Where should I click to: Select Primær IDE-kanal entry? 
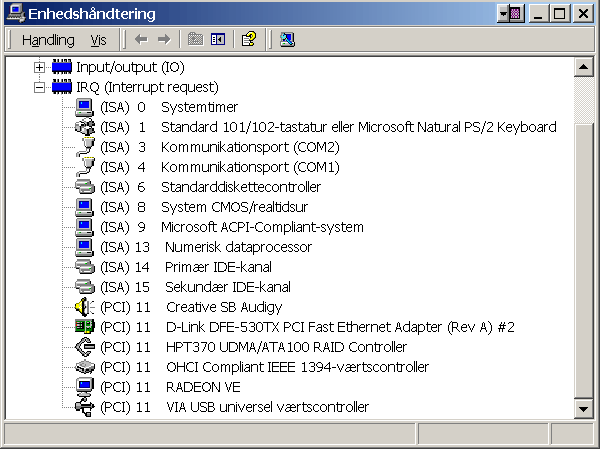218,267
